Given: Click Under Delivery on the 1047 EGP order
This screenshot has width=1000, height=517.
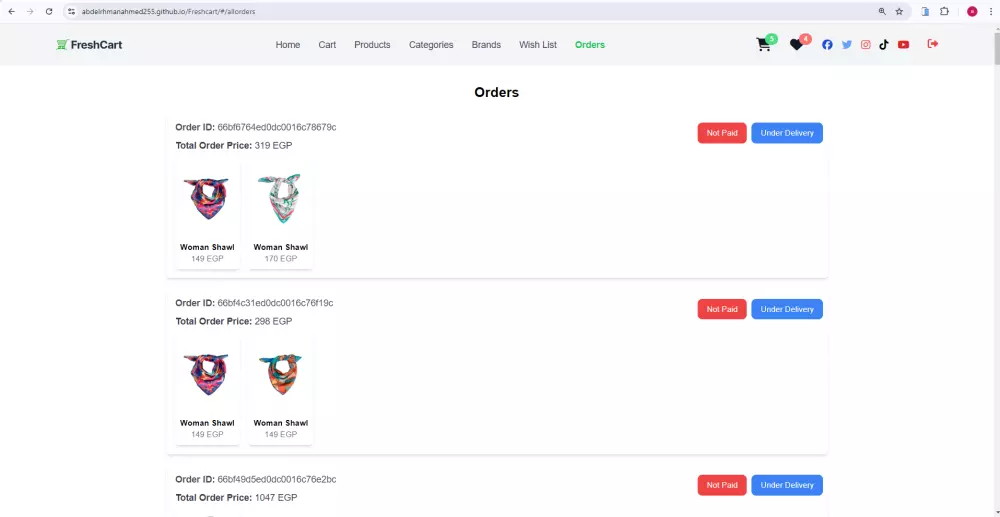Looking at the screenshot, I should click(x=787, y=485).
